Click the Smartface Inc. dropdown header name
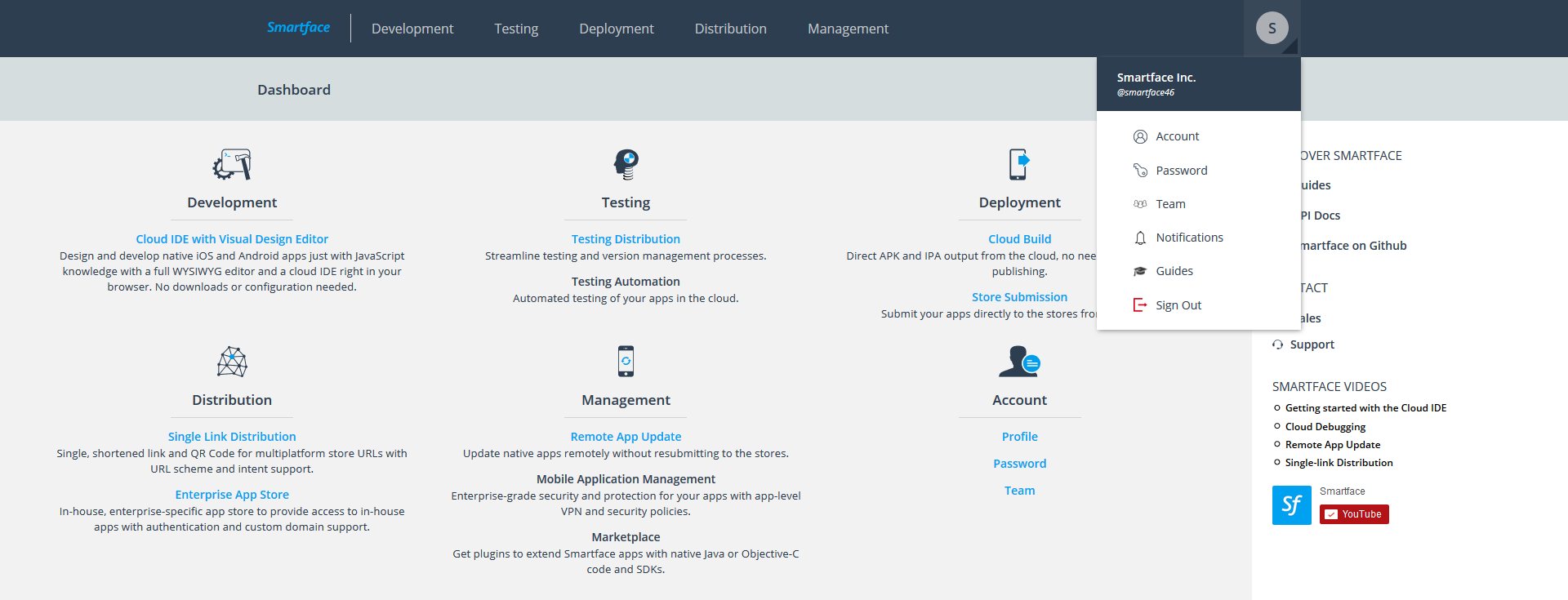This screenshot has height=600, width=1568. point(1156,78)
